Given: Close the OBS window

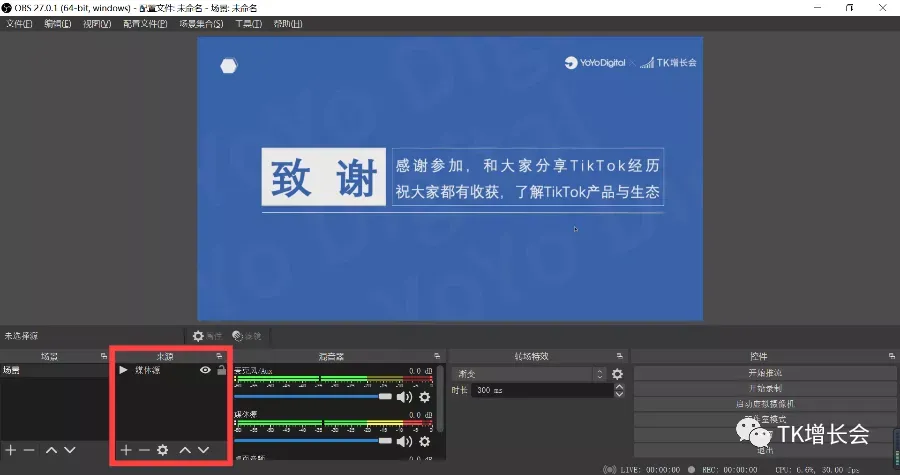Looking at the screenshot, I should [882, 7].
